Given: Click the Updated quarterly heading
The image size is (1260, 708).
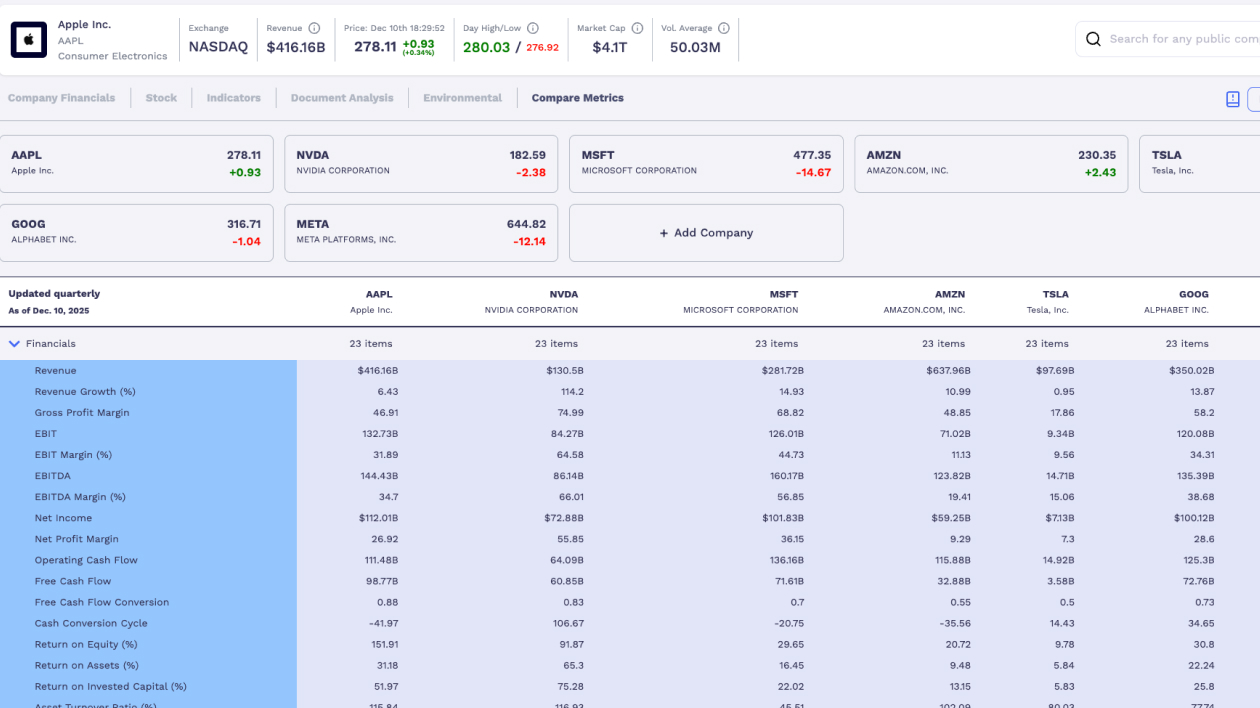Looking at the screenshot, I should click(54, 294).
